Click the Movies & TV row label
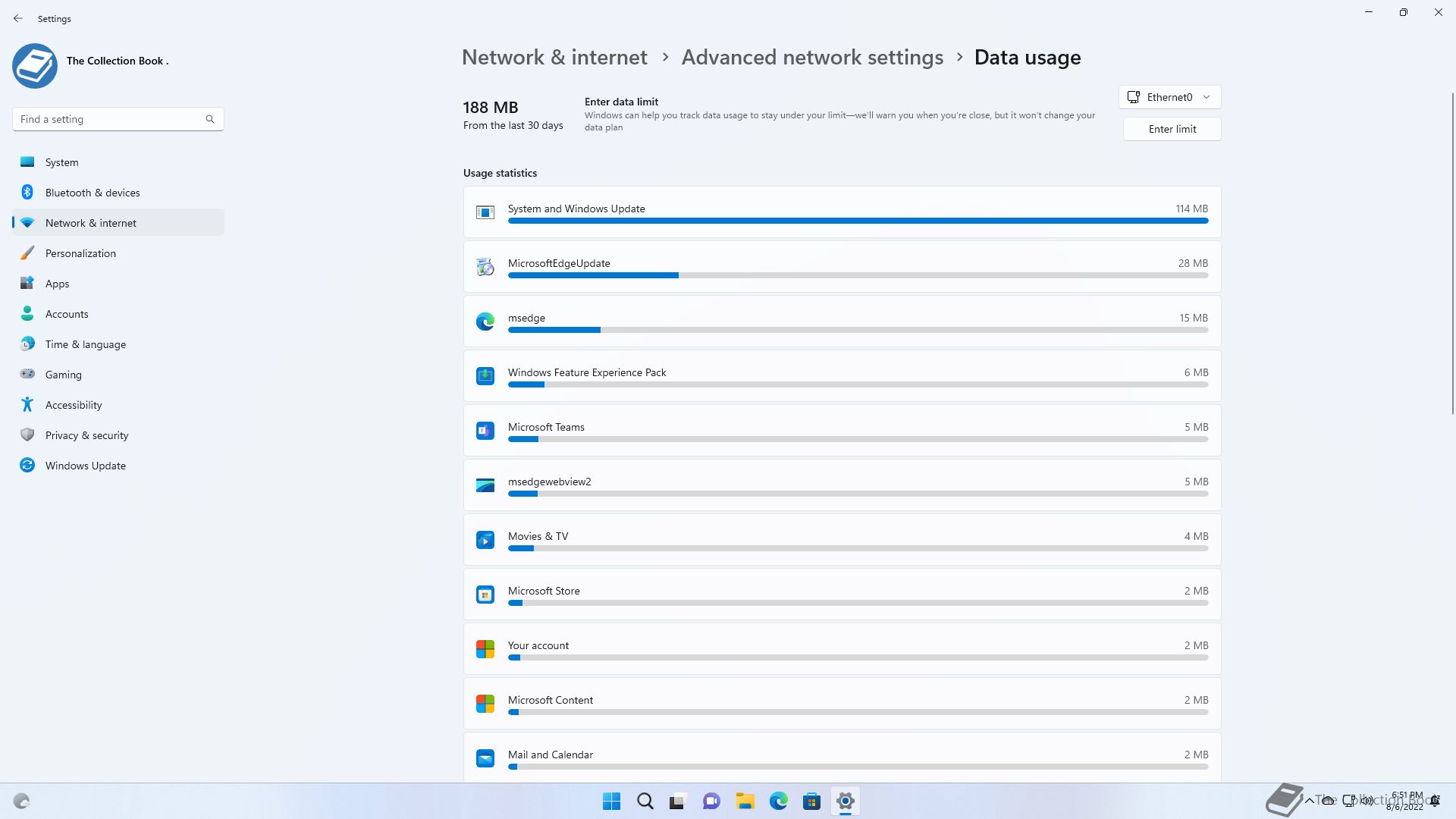Screen dimensions: 1456x819 [x=538, y=536]
